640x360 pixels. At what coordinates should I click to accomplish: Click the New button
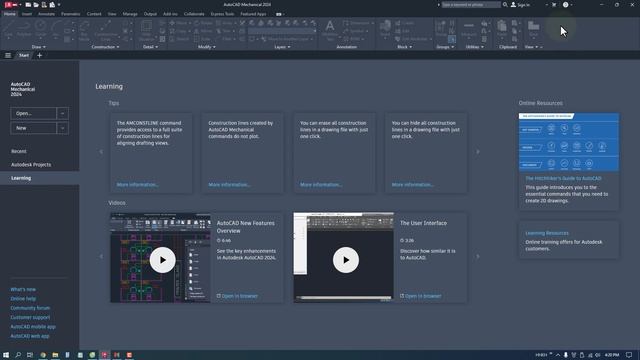33,128
